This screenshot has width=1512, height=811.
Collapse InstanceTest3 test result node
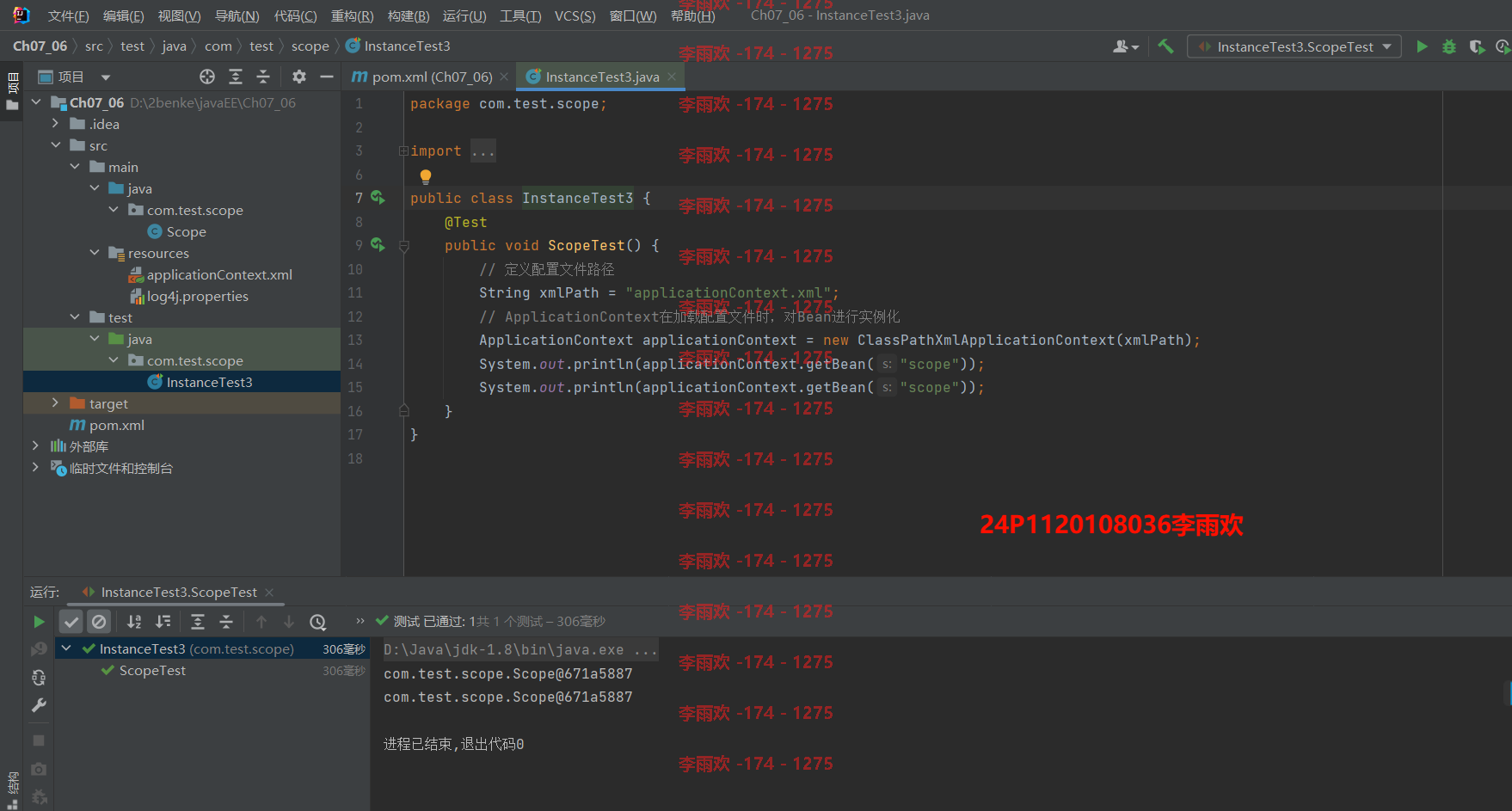pyautogui.click(x=66, y=648)
